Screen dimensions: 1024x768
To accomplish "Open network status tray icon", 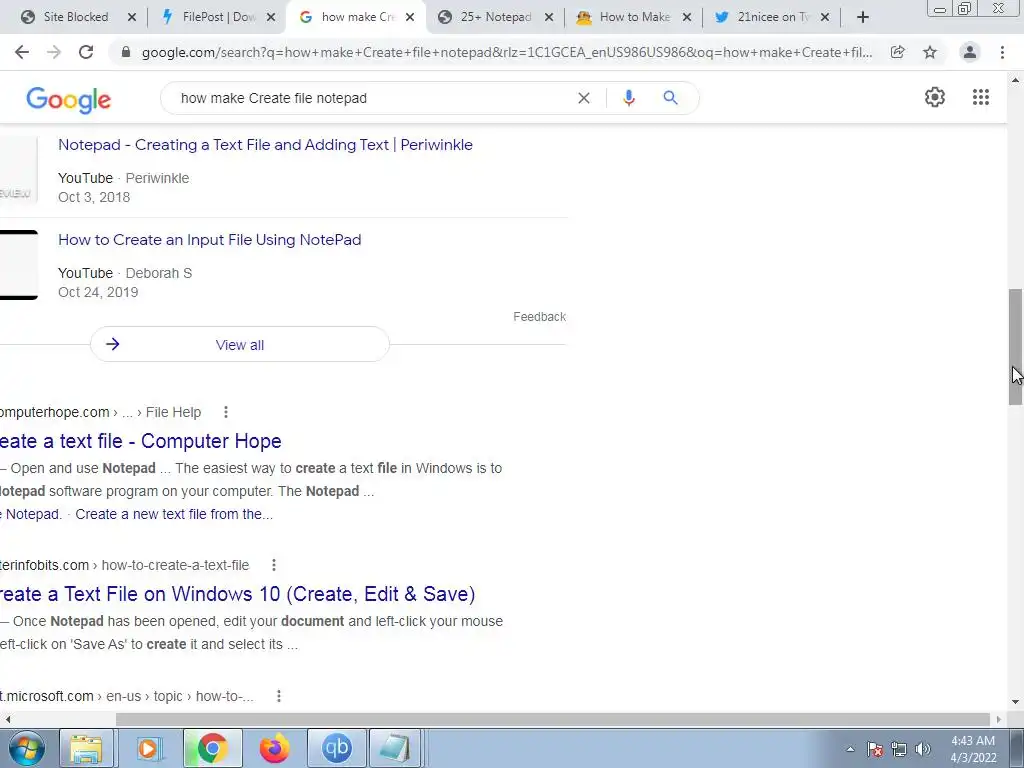I will [899, 749].
